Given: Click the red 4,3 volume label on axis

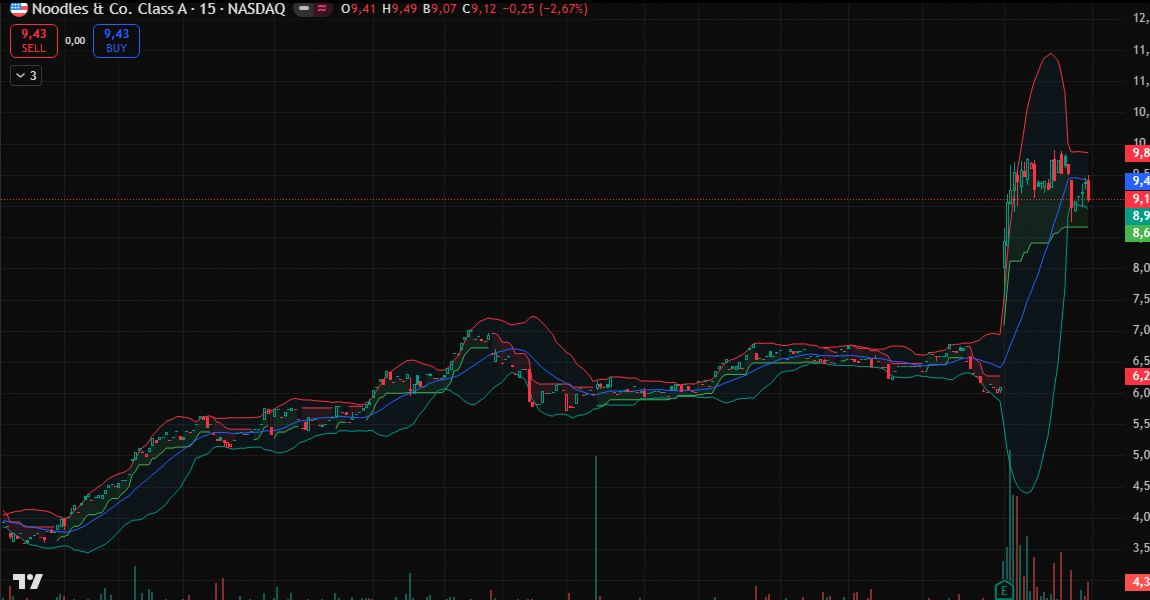Looking at the screenshot, I should pyautogui.click(x=1138, y=582).
